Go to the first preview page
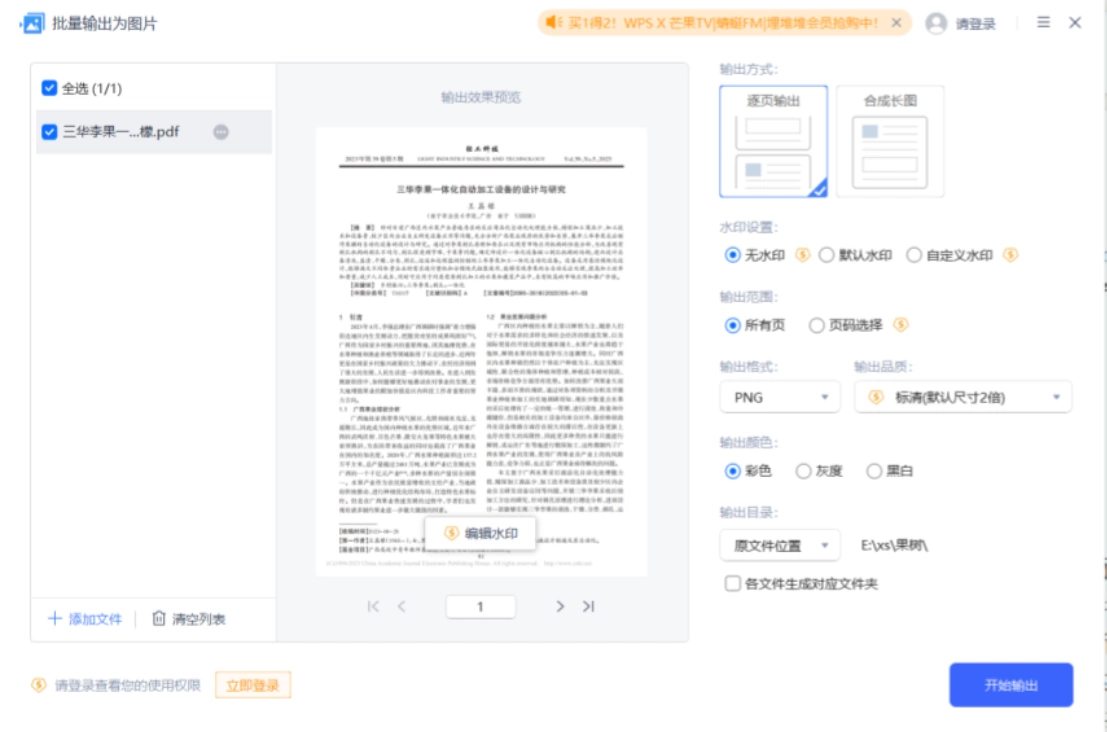The image size is (1107, 732). pos(373,606)
